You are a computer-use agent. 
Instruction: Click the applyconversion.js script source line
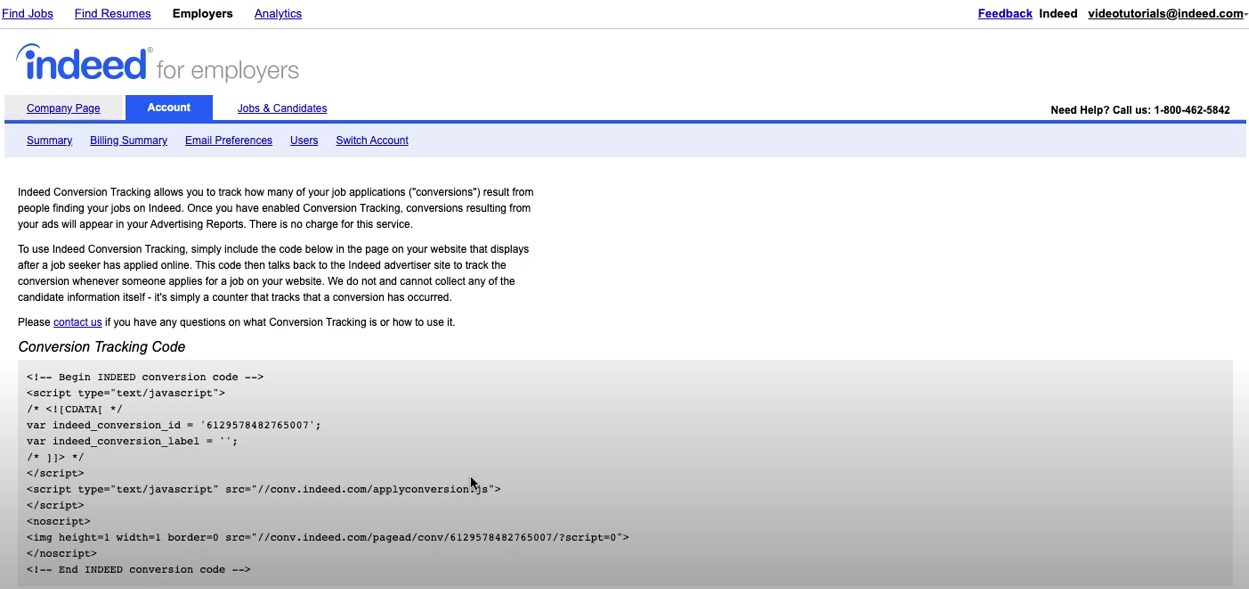(x=264, y=489)
